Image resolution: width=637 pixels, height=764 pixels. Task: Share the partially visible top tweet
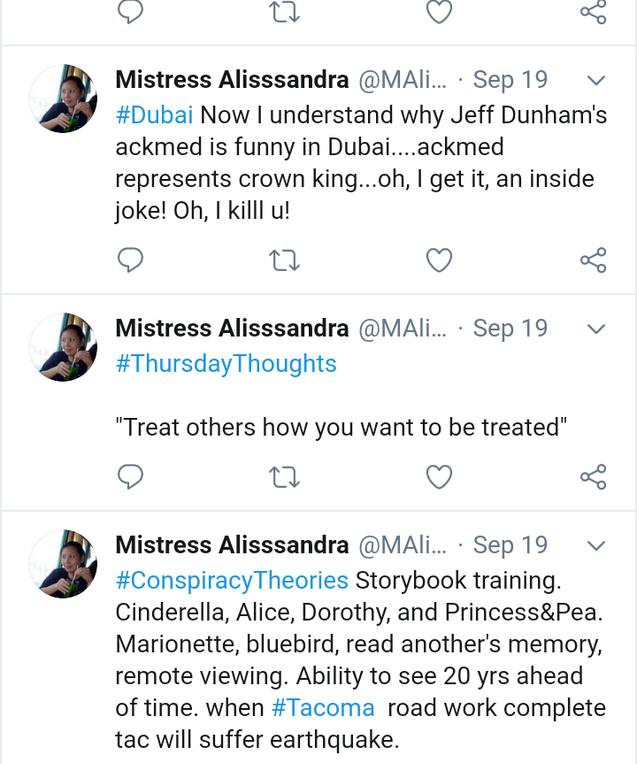click(593, 12)
